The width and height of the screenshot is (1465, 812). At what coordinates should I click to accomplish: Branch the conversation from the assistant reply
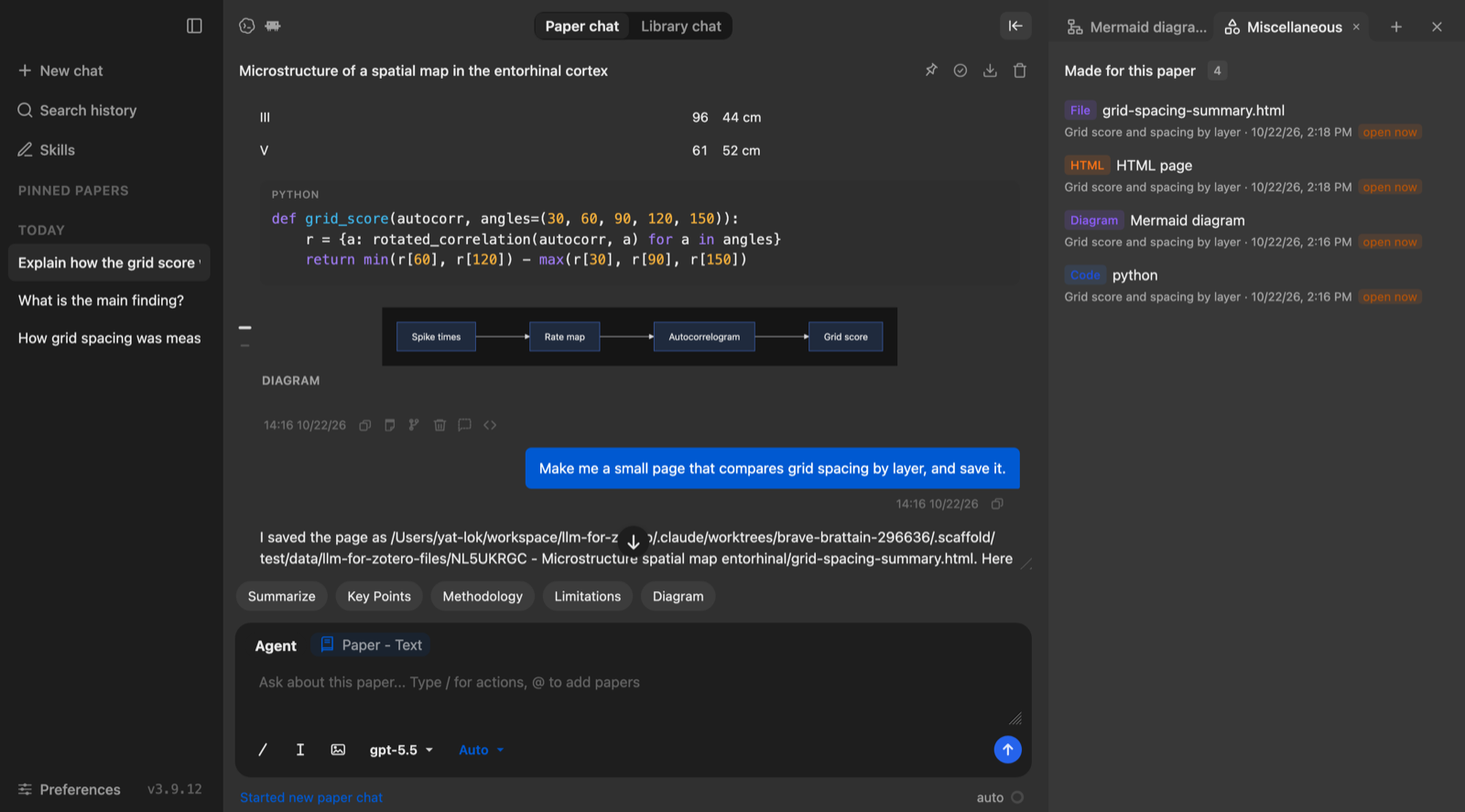[x=414, y=425]
